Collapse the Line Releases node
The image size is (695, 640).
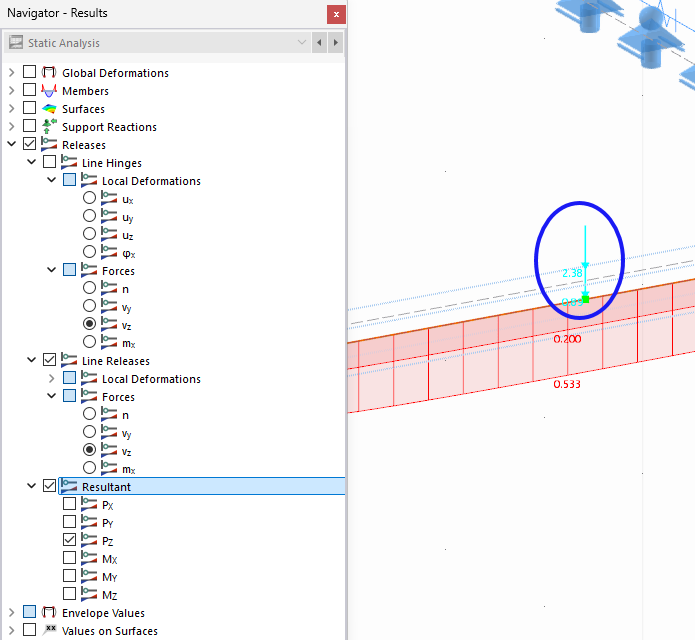click(x=32, y=360)
